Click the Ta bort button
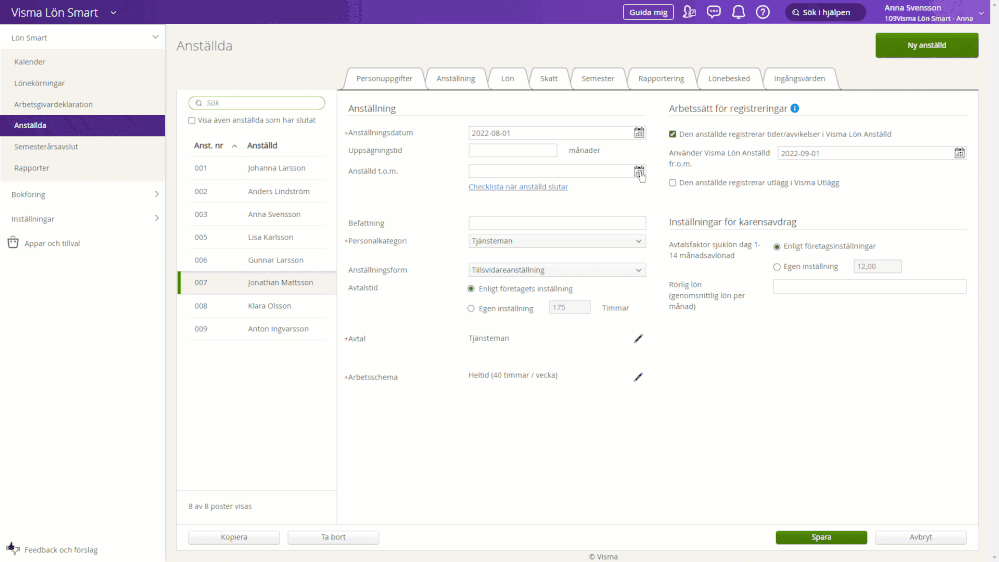999x562 pixels. (x=333, y=537)
